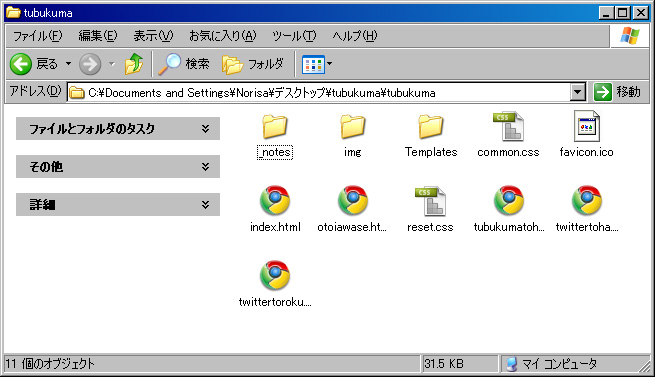
Task: Click the 31.5 KB status text
Action: [x=444, y=364]
